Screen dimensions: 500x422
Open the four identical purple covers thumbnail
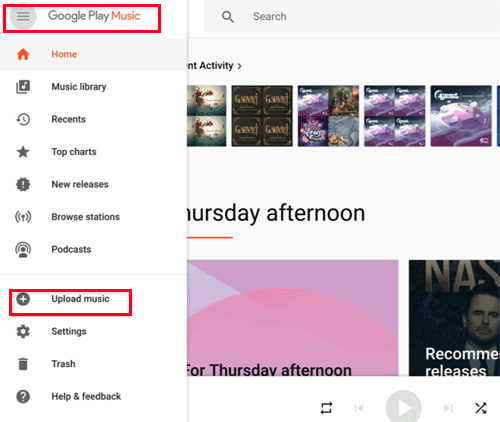(395, 116)
